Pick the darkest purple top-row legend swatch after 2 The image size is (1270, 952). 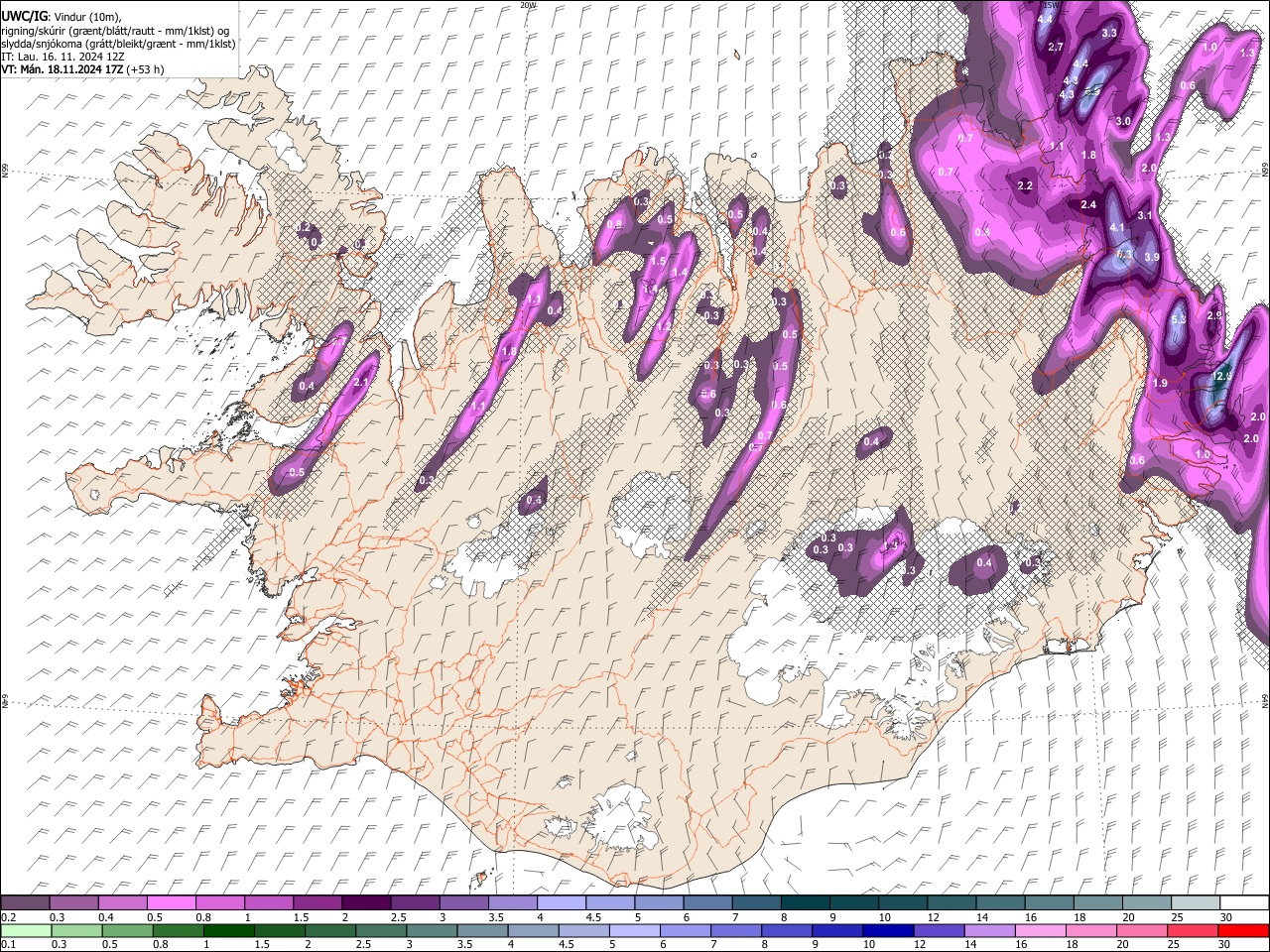(365, 902)
